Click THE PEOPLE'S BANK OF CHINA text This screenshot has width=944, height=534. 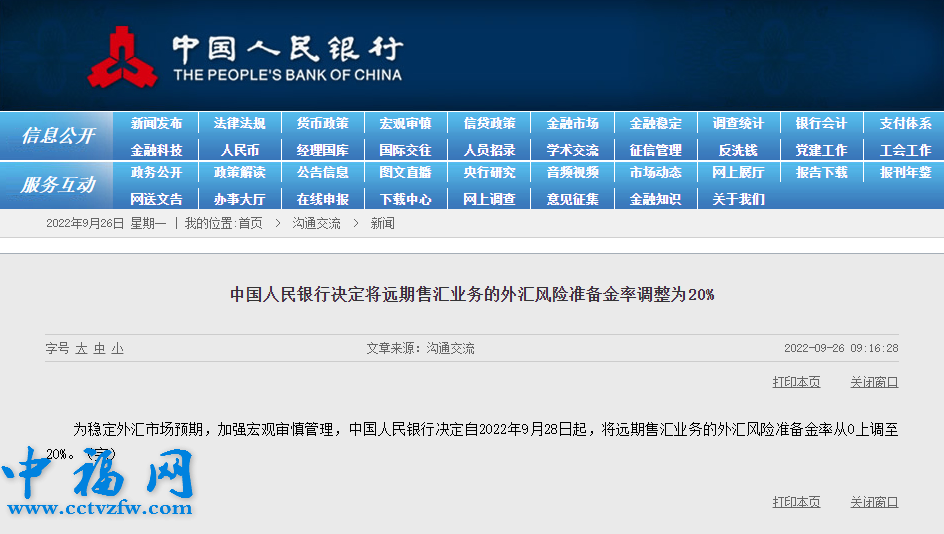pyautogui.click(x=288, y=75)
